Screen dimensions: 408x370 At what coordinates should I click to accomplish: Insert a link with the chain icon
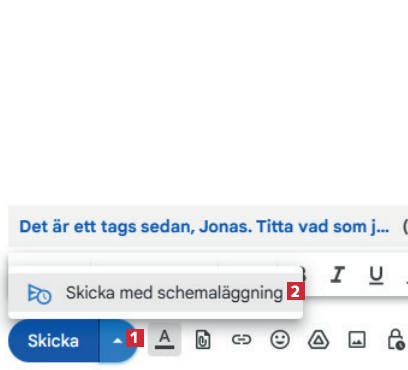(241, 340)
